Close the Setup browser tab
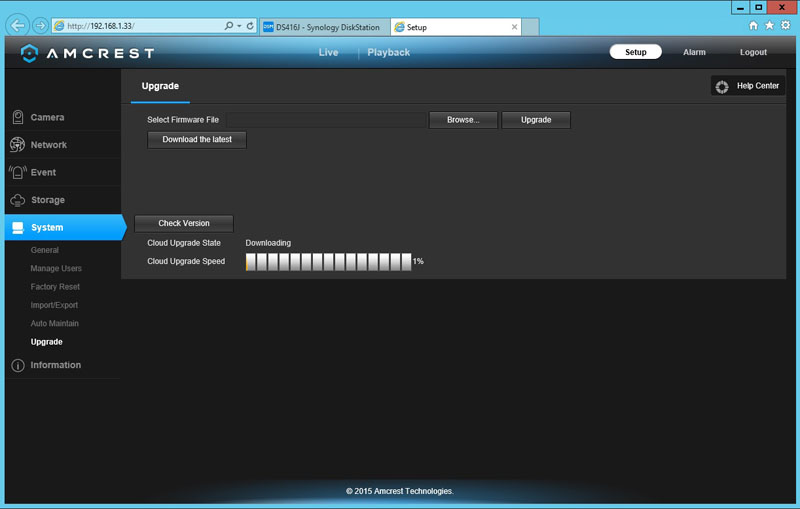The height and width of the screenshot is (509, 800). point(514,27)
